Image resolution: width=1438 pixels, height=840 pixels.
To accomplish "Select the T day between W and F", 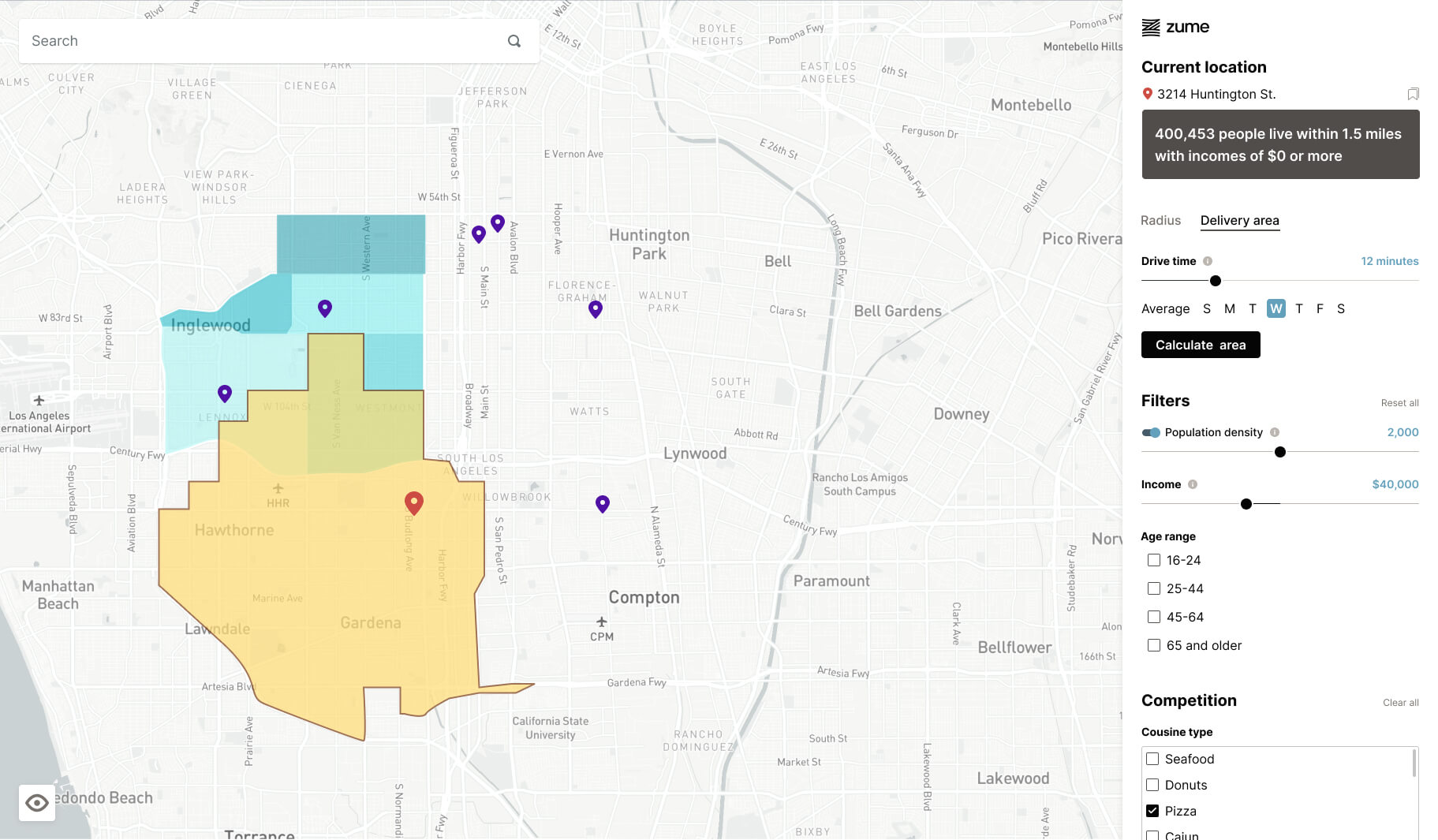I will coord(1298,309).
